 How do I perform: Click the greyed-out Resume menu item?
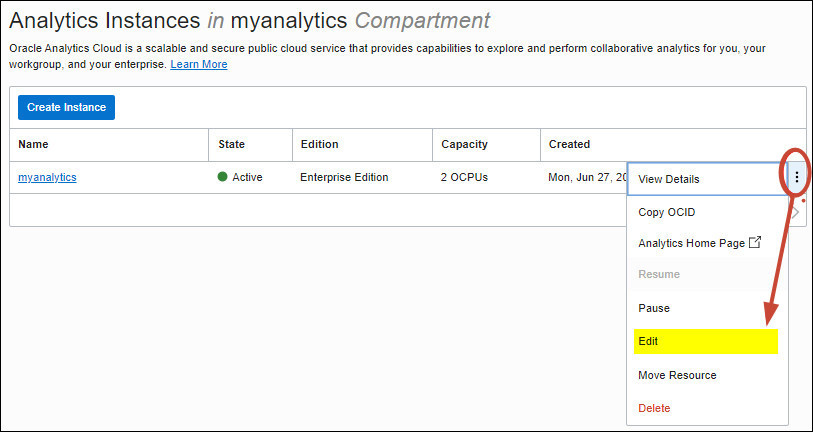tap(659, 274)
